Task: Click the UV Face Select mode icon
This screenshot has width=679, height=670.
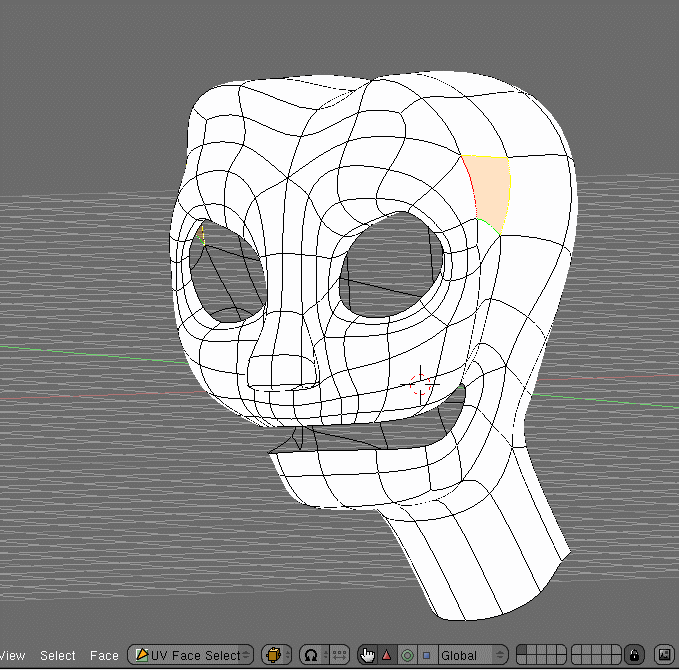Action: 142,656
